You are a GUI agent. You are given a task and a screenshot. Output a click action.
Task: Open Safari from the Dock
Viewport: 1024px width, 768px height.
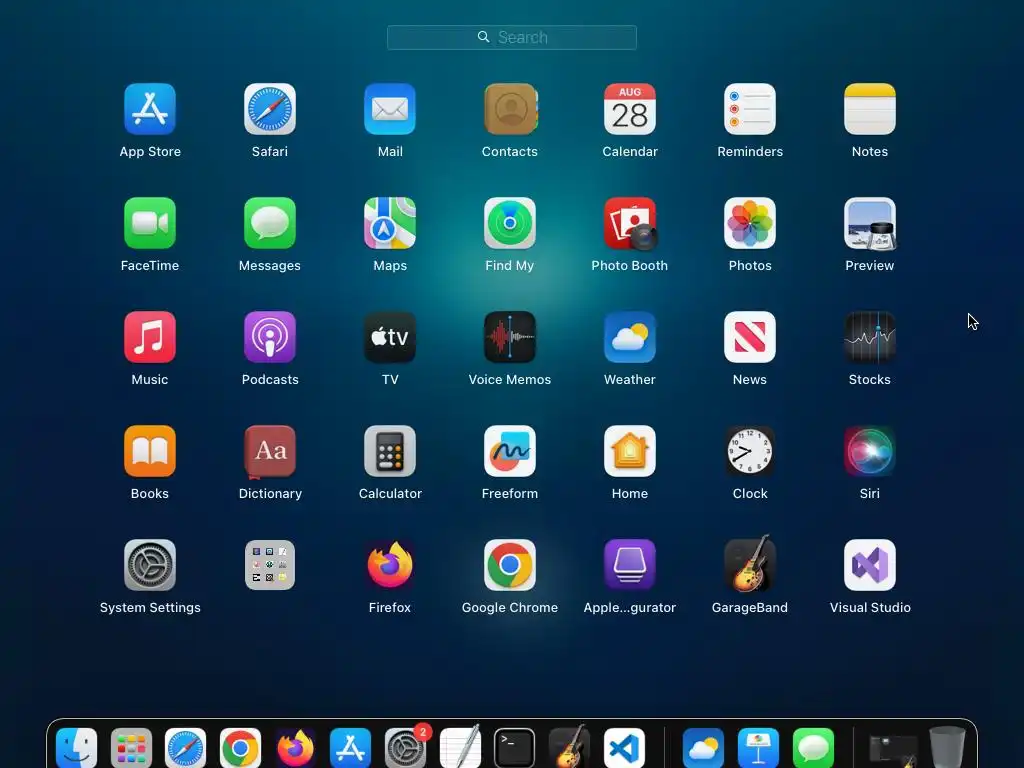point(185,748)
